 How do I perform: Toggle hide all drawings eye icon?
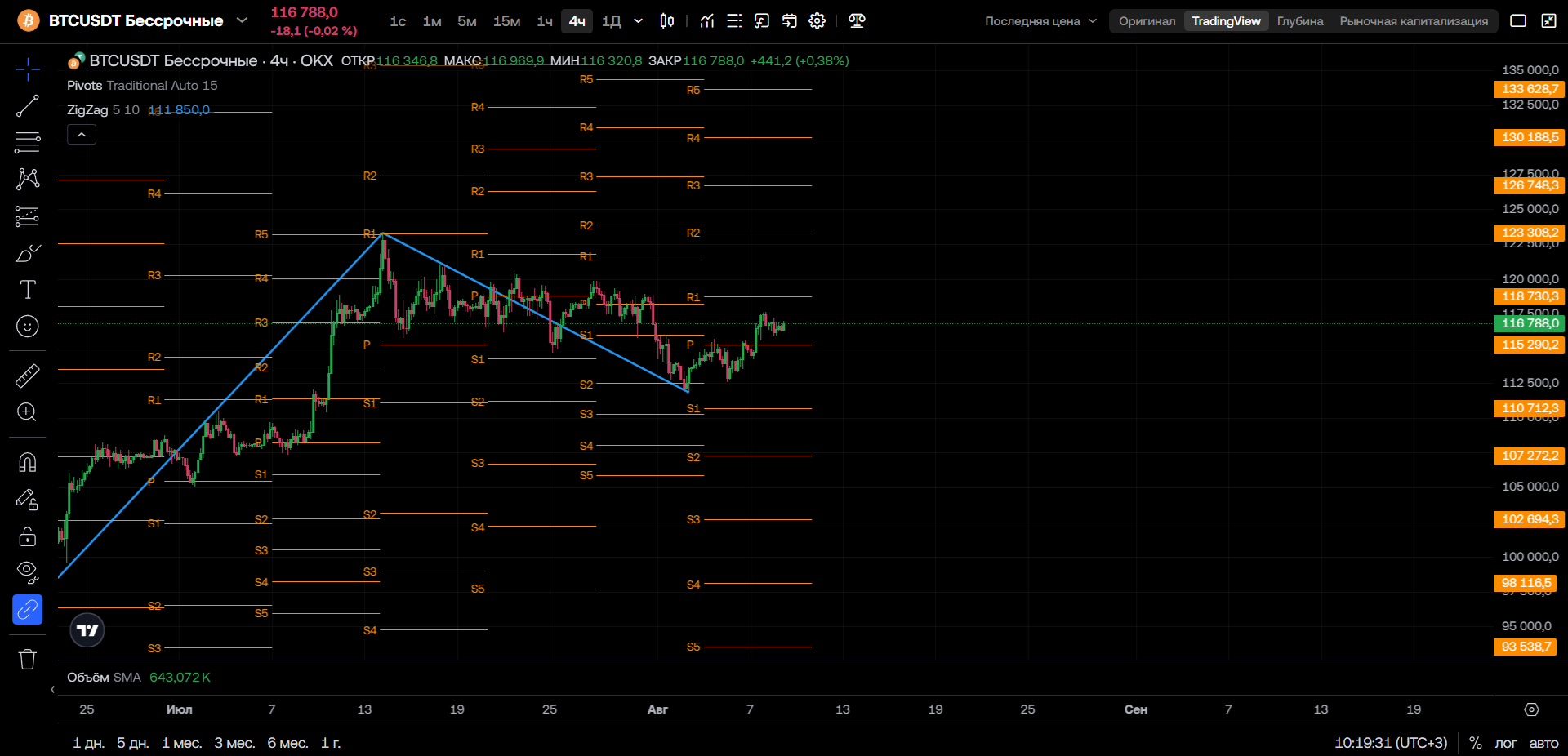(x=28, y=572)
